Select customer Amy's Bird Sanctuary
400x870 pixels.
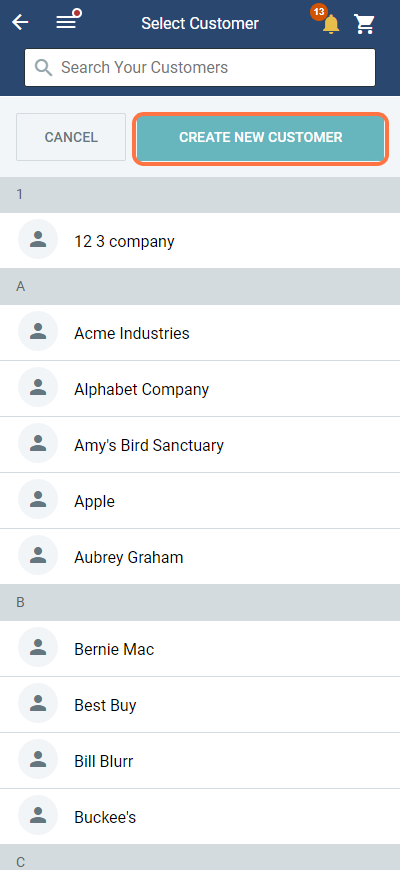click(x=200, y=445)
